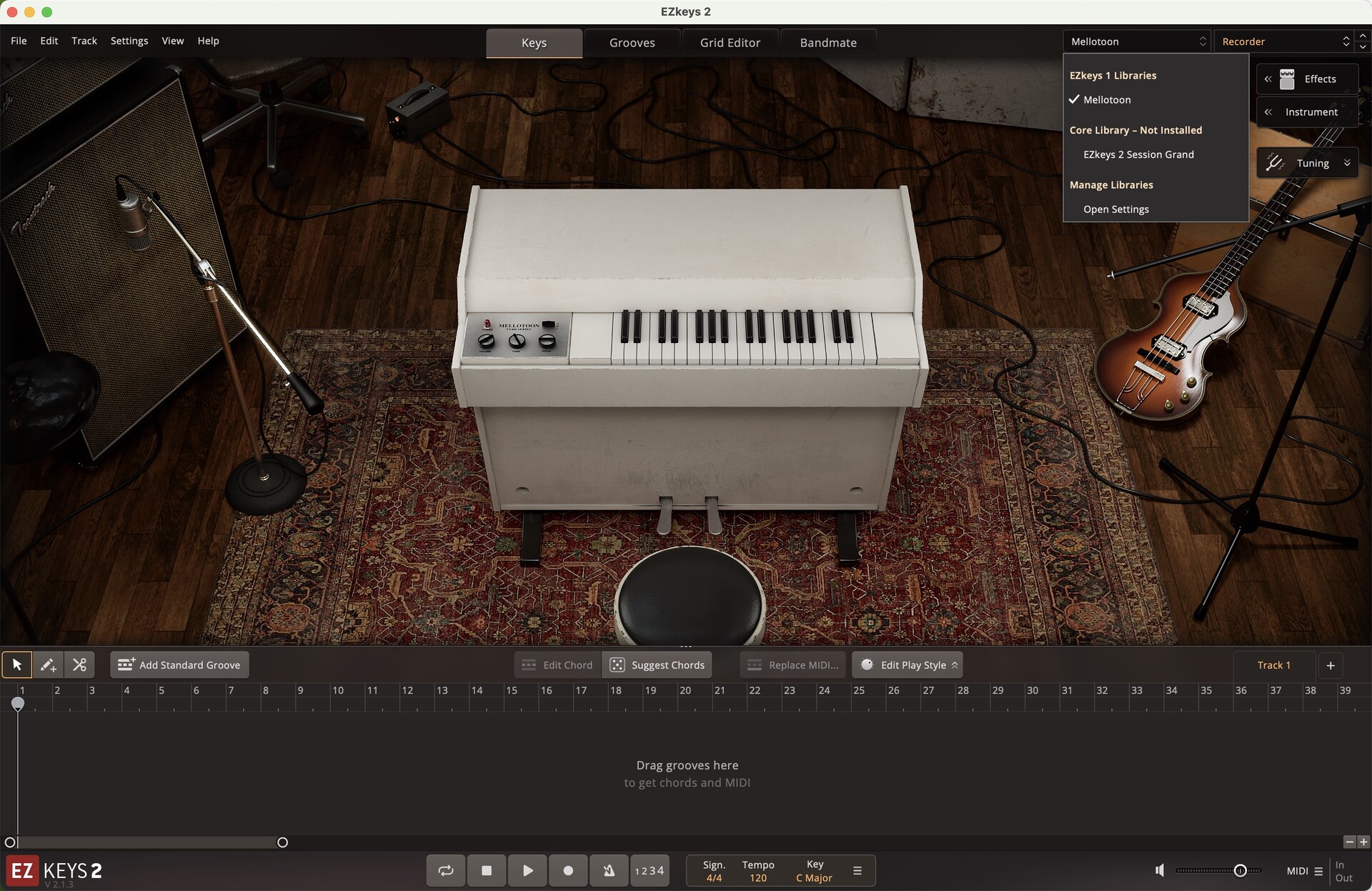The image size is (1372, 891).
Task: Click the master volume slider knob
Action: tap(1241, 870)
